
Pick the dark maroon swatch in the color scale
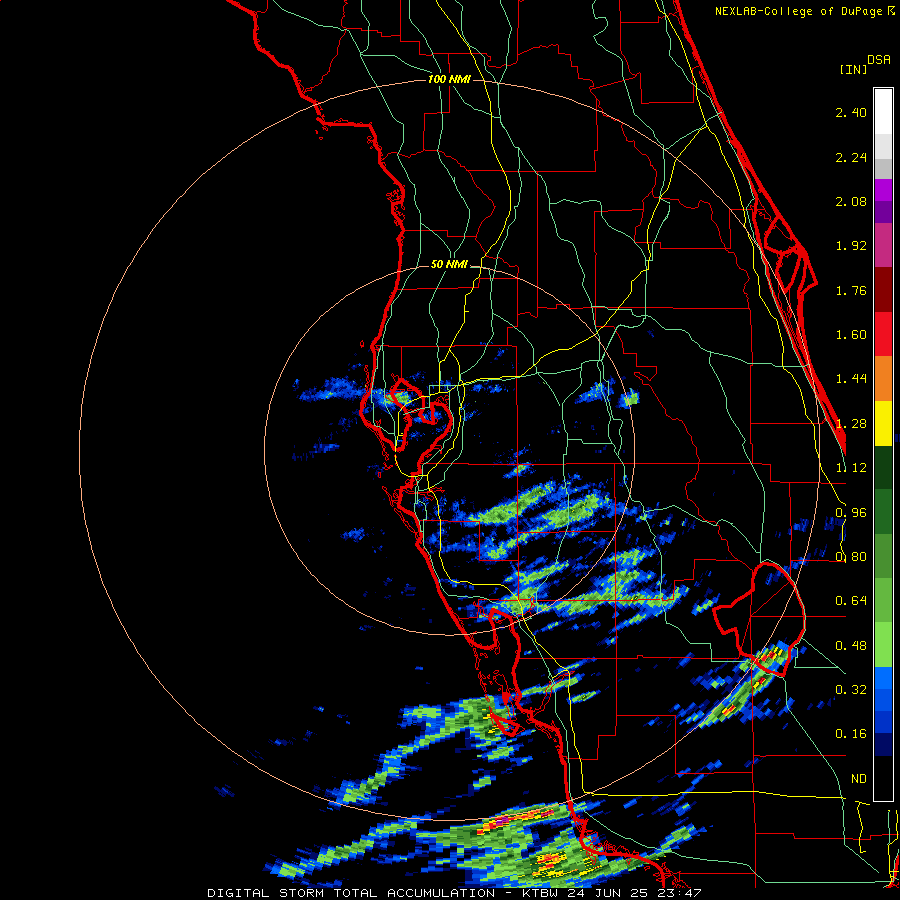coord(883,290)
